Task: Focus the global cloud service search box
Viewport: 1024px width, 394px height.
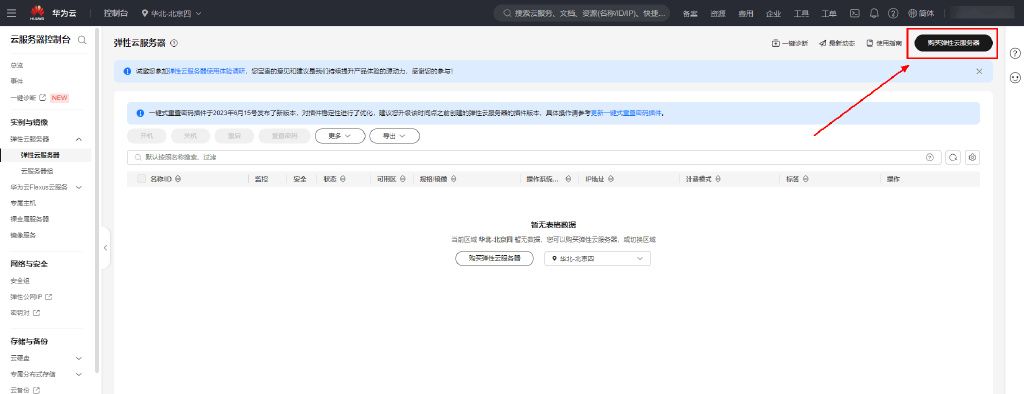Action: pyautogui.click(x=583, y=13)
